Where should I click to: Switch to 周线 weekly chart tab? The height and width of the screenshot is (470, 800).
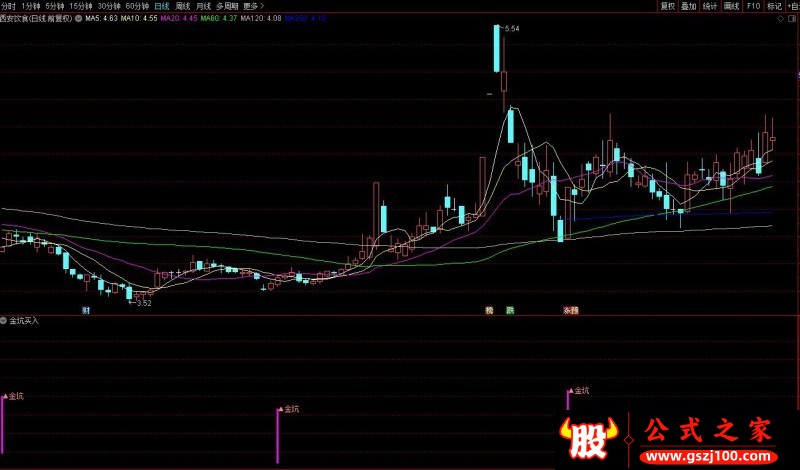click(182, 6)
